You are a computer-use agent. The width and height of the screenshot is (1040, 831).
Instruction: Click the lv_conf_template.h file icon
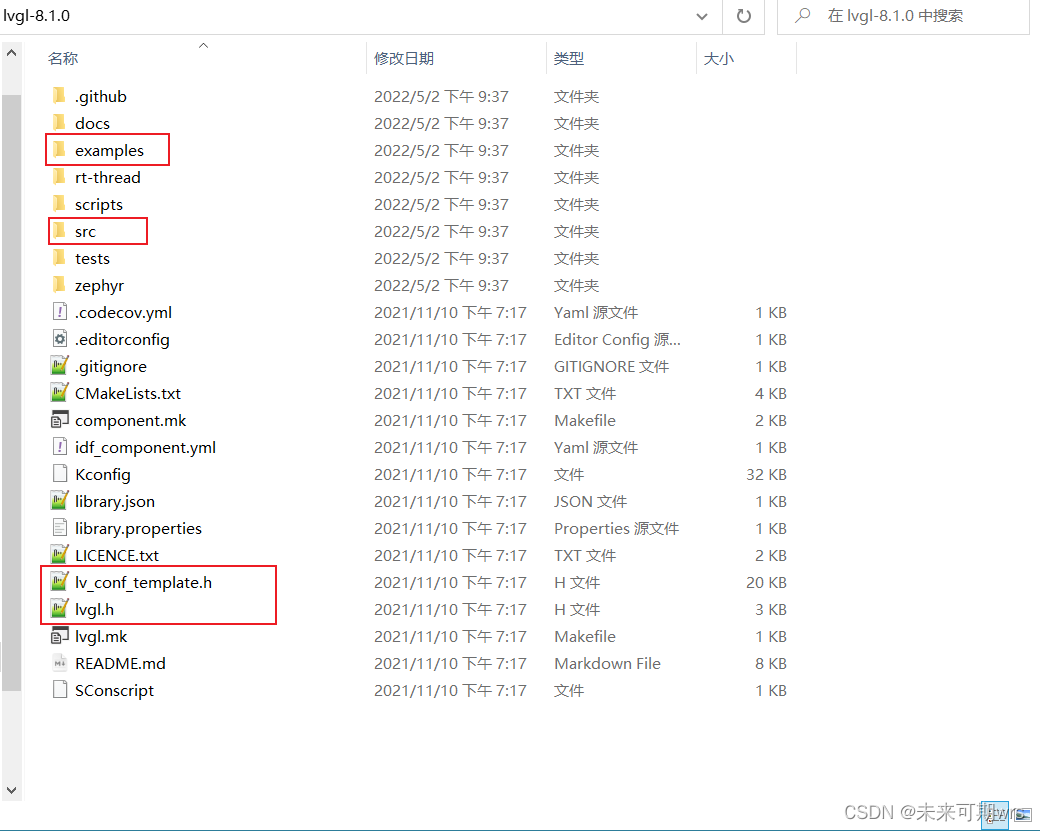pos(60,582)
